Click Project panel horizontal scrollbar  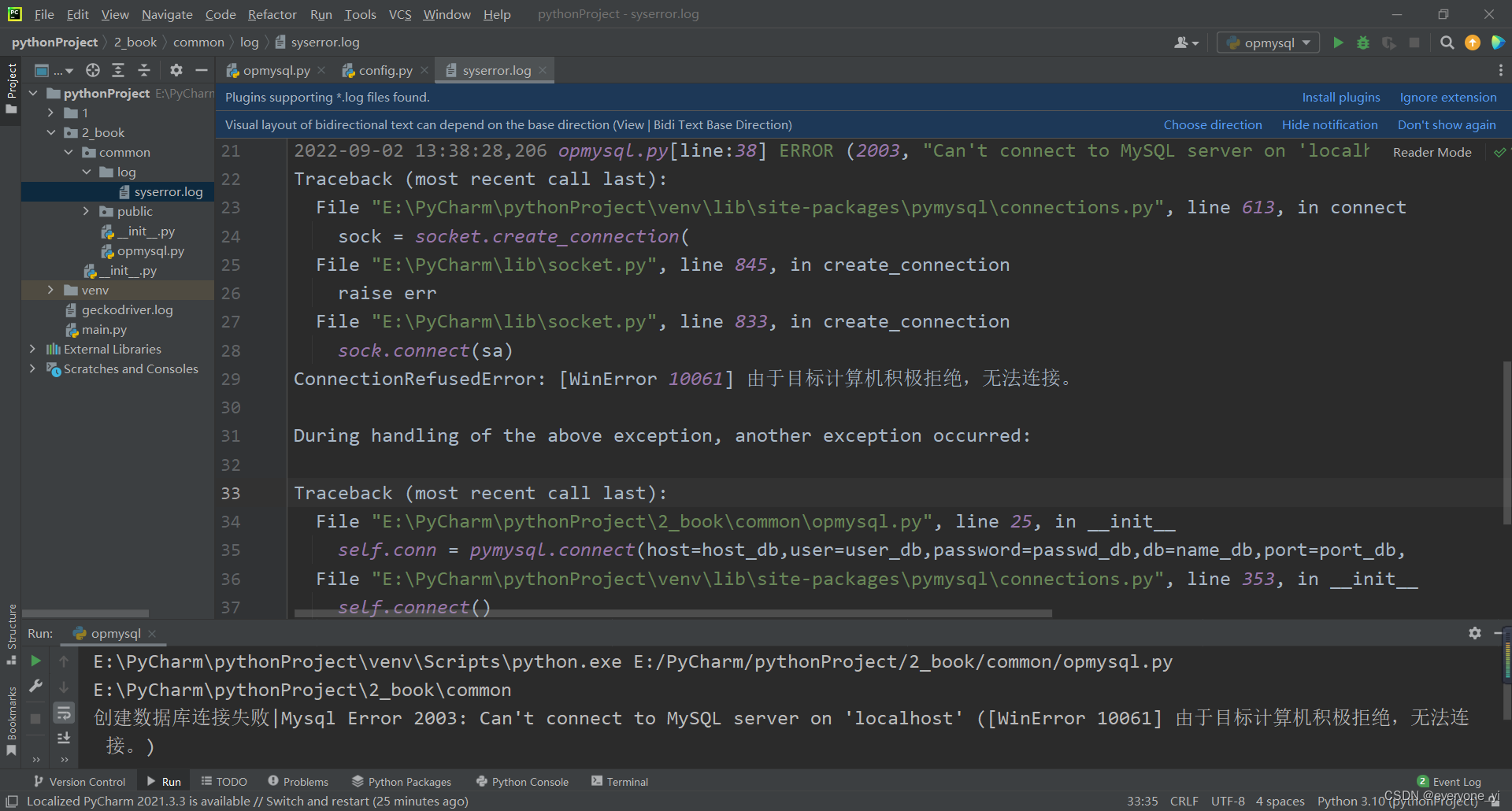tap(85, 613)
